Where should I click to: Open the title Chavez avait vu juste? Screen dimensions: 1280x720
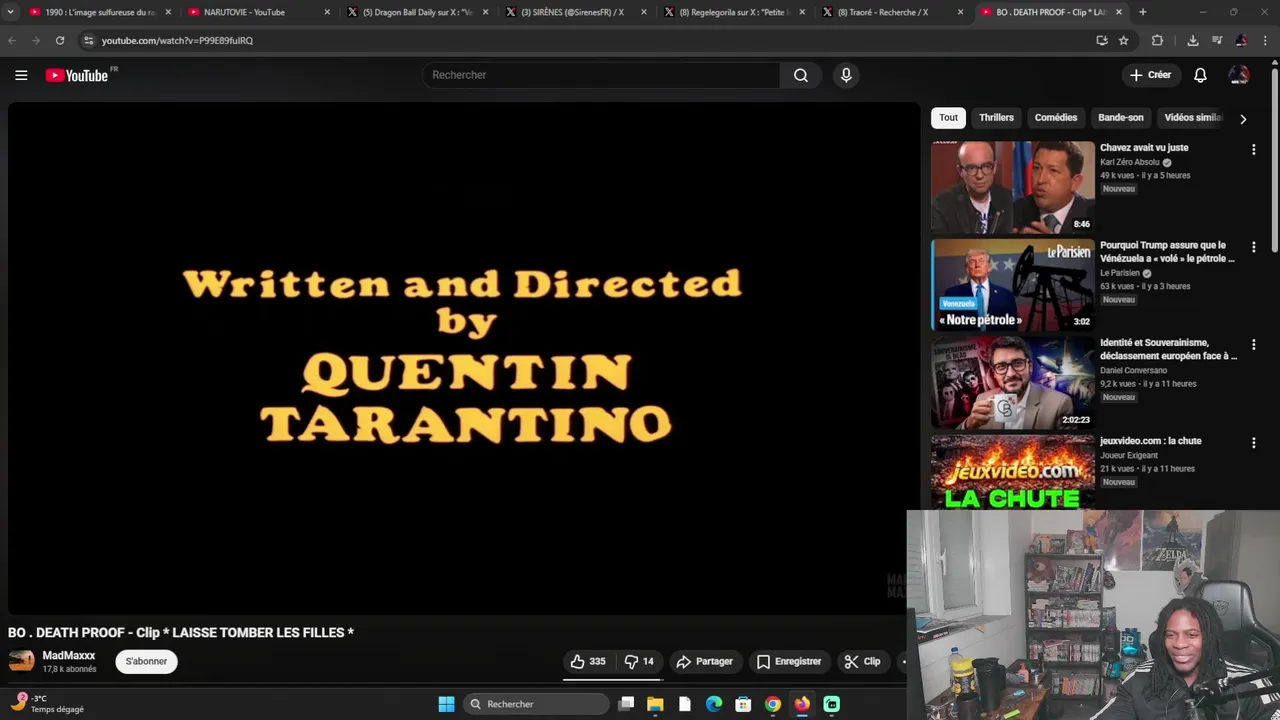[x=1144, y=148]
